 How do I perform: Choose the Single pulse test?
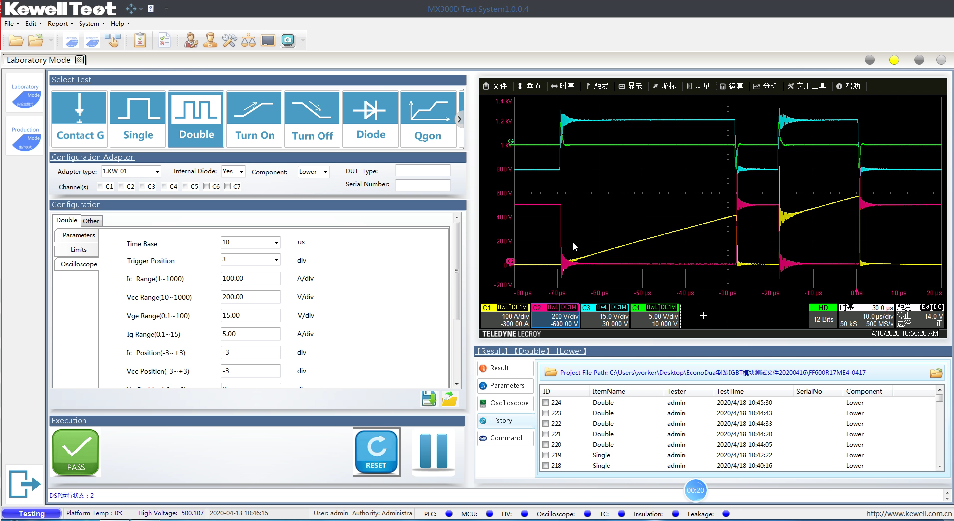138,119
